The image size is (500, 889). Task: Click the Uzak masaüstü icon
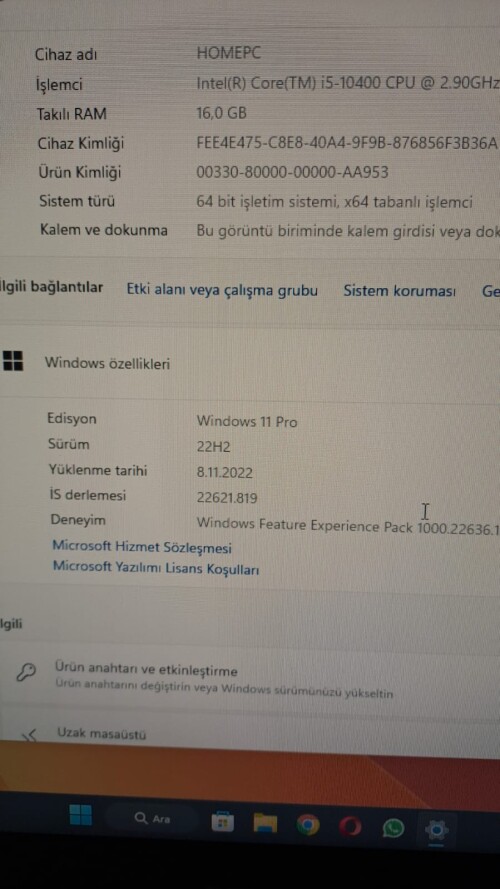[29, 735]
